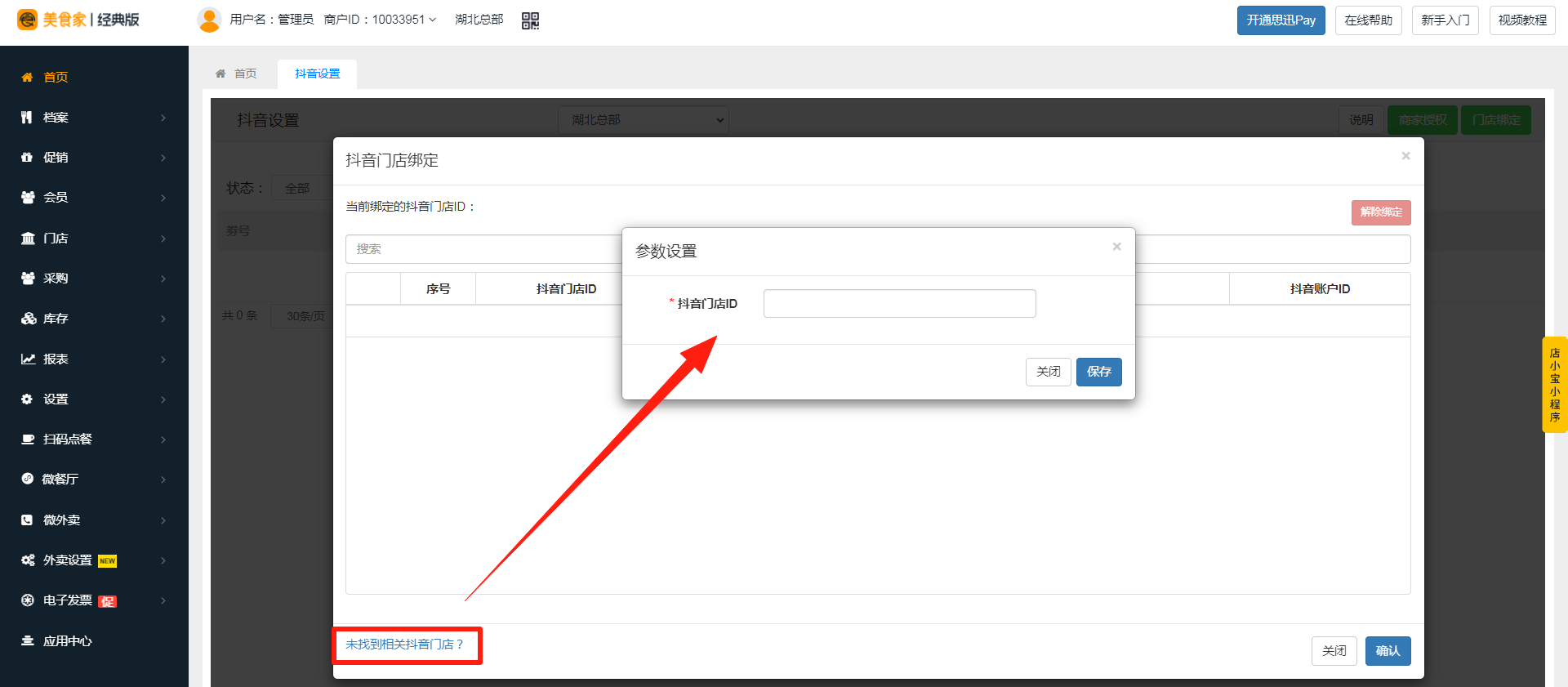This screenshot has width=1568, height=687.
Task: Click the 促销 gift icon
Action: [x=27, y=158]
